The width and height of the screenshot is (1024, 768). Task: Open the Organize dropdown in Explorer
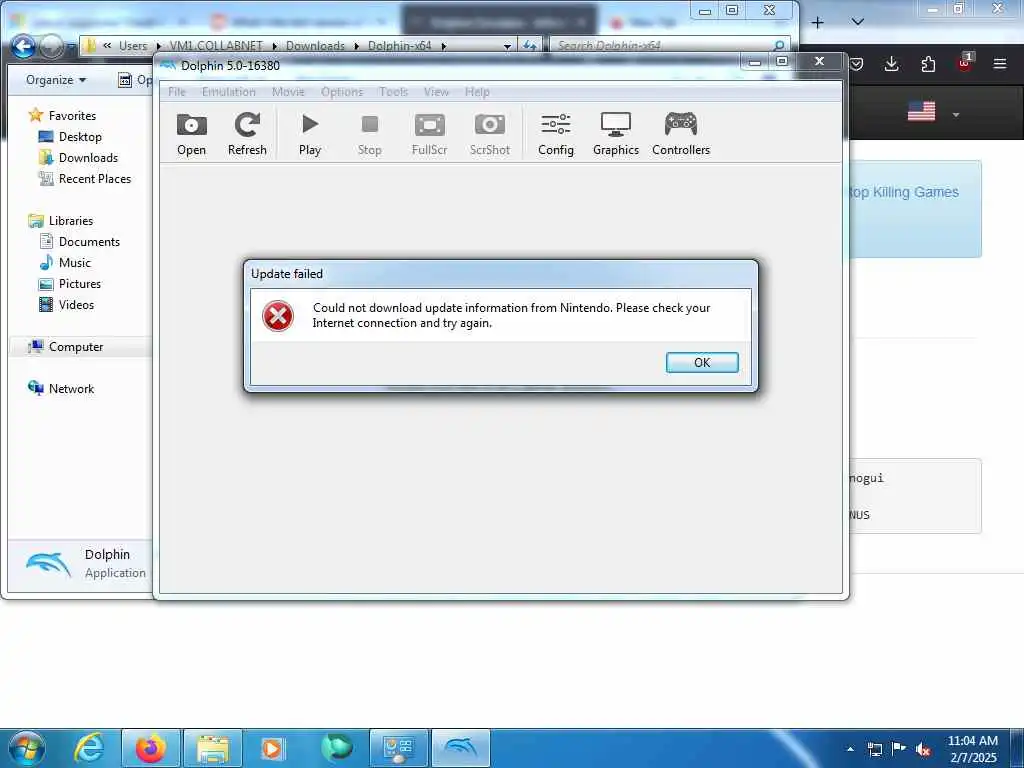(56, 80)
